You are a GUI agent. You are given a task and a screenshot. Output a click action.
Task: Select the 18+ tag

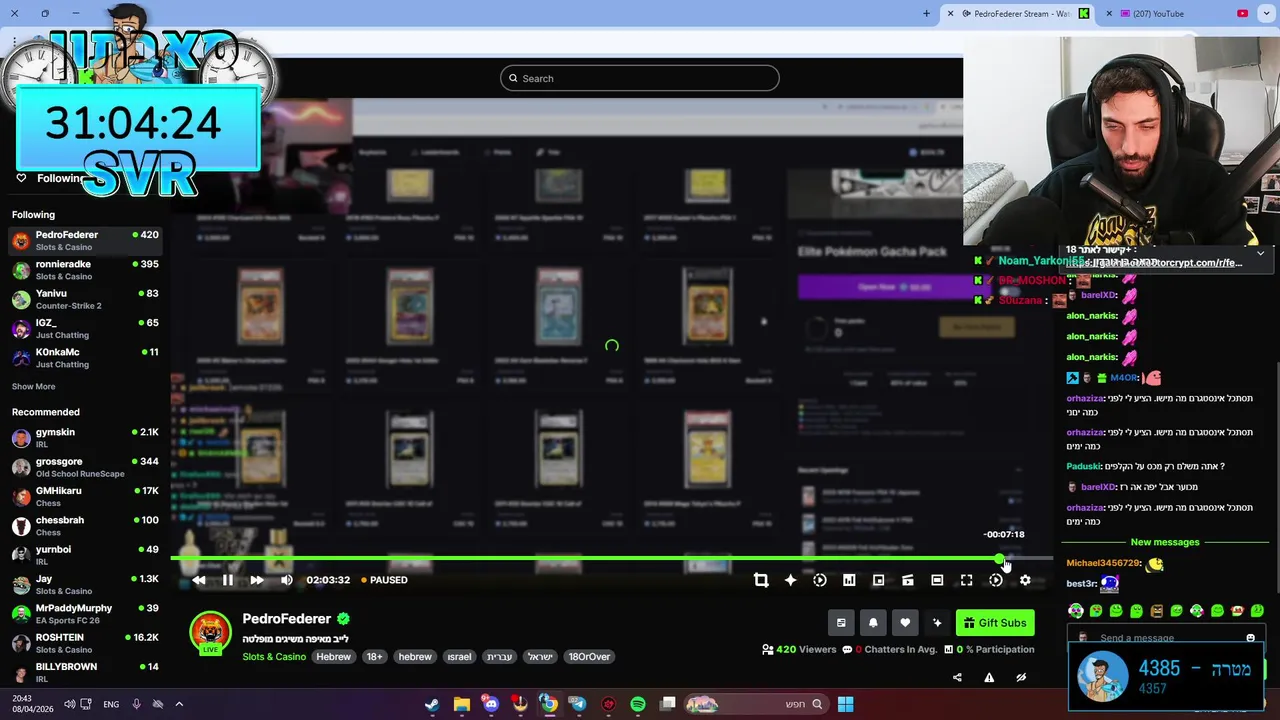(374, 657)
